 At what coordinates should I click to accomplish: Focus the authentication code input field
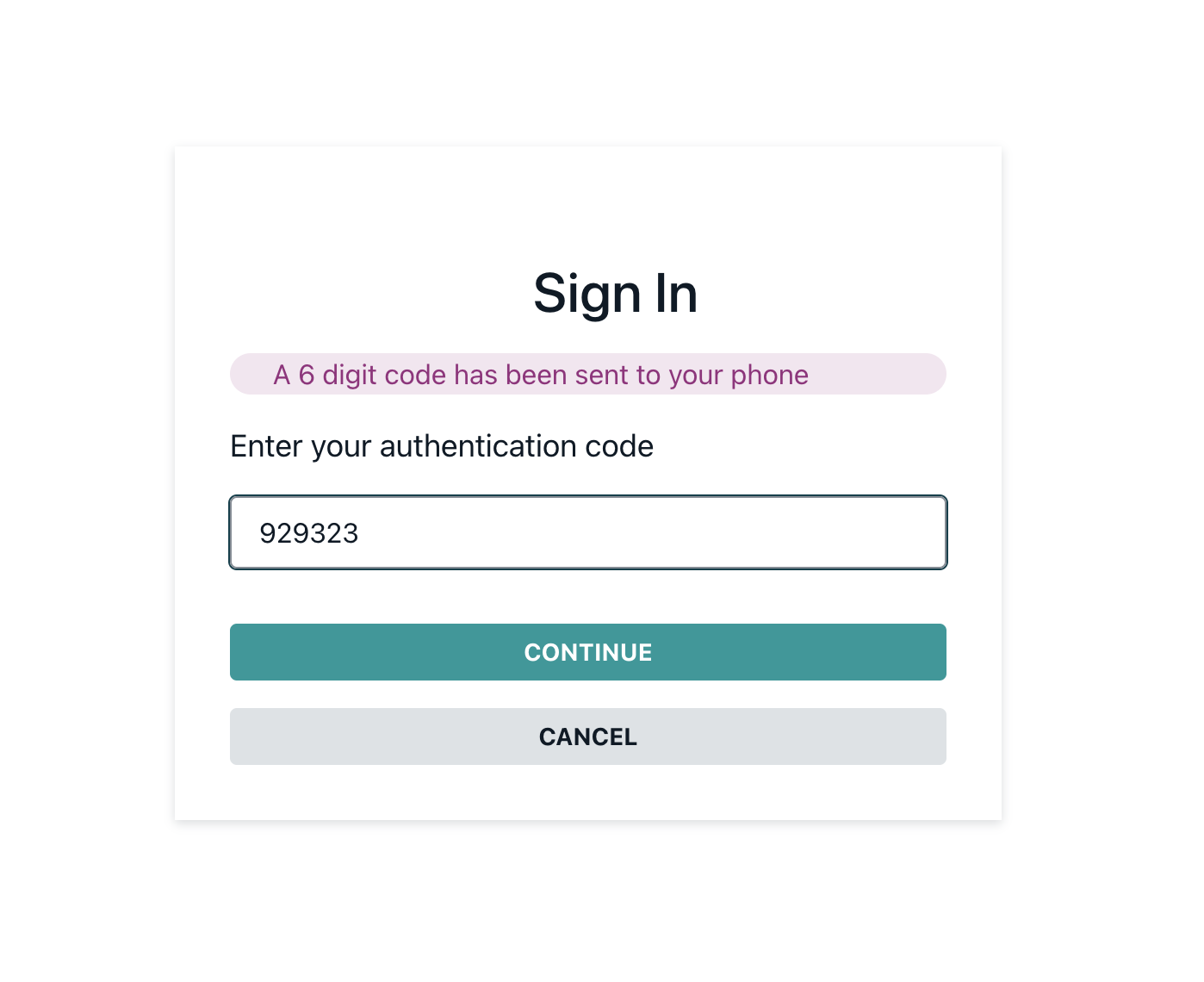pyautogui.click(x=587, y=532)
